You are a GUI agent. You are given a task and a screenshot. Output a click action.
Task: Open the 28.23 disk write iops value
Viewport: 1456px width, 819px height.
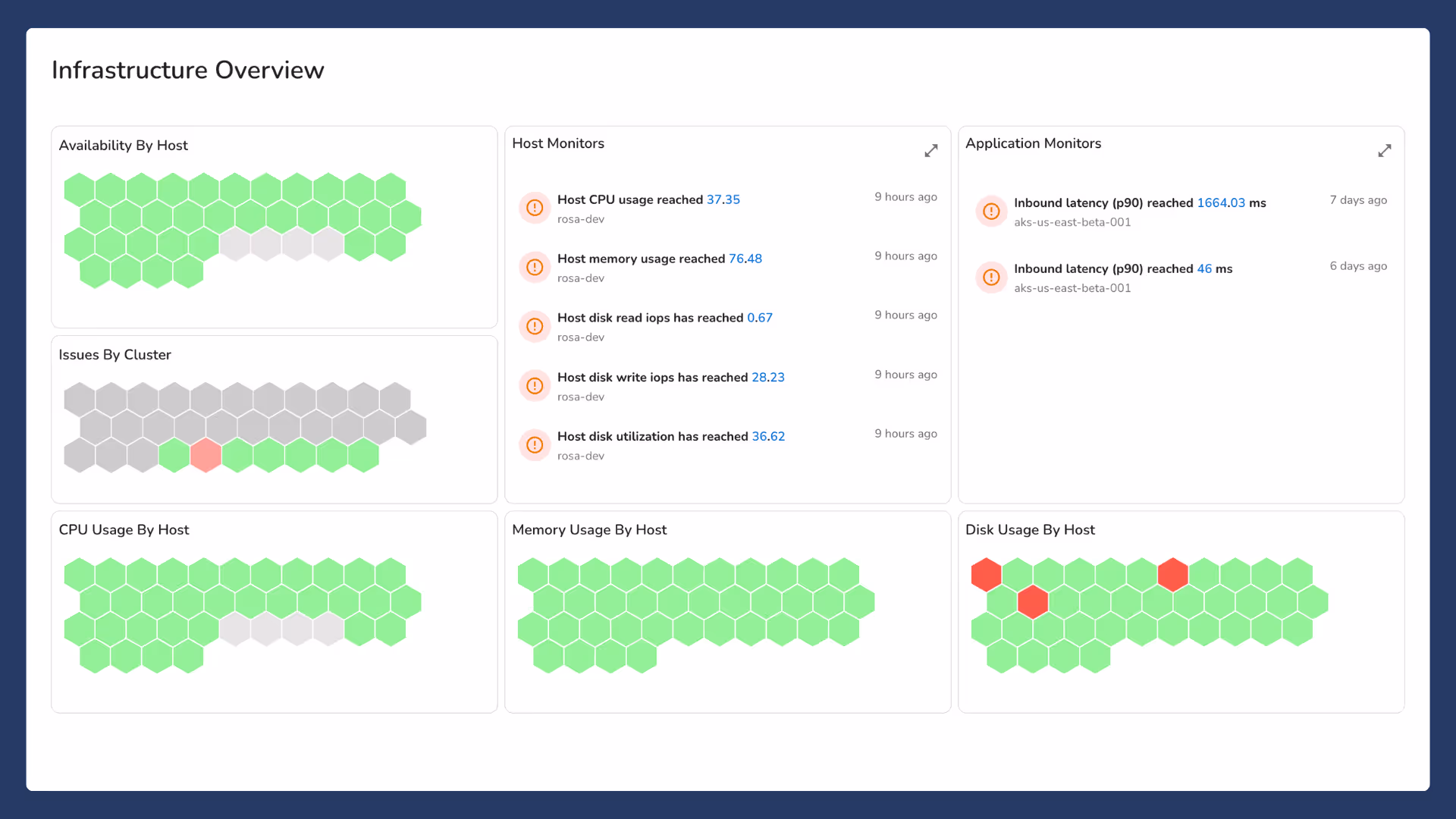click(x=768, y=377)
